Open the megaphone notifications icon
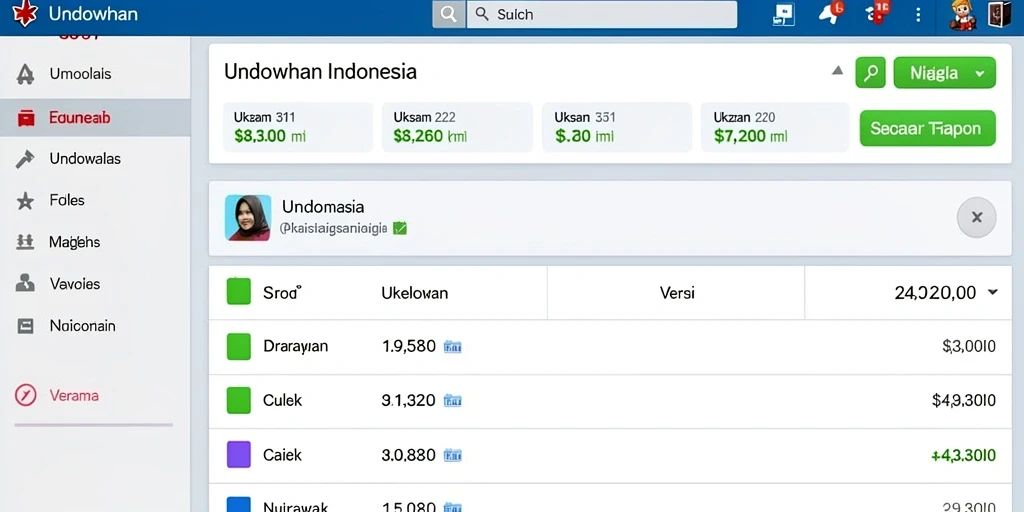The image size is (1024, 512). (830, 13)
